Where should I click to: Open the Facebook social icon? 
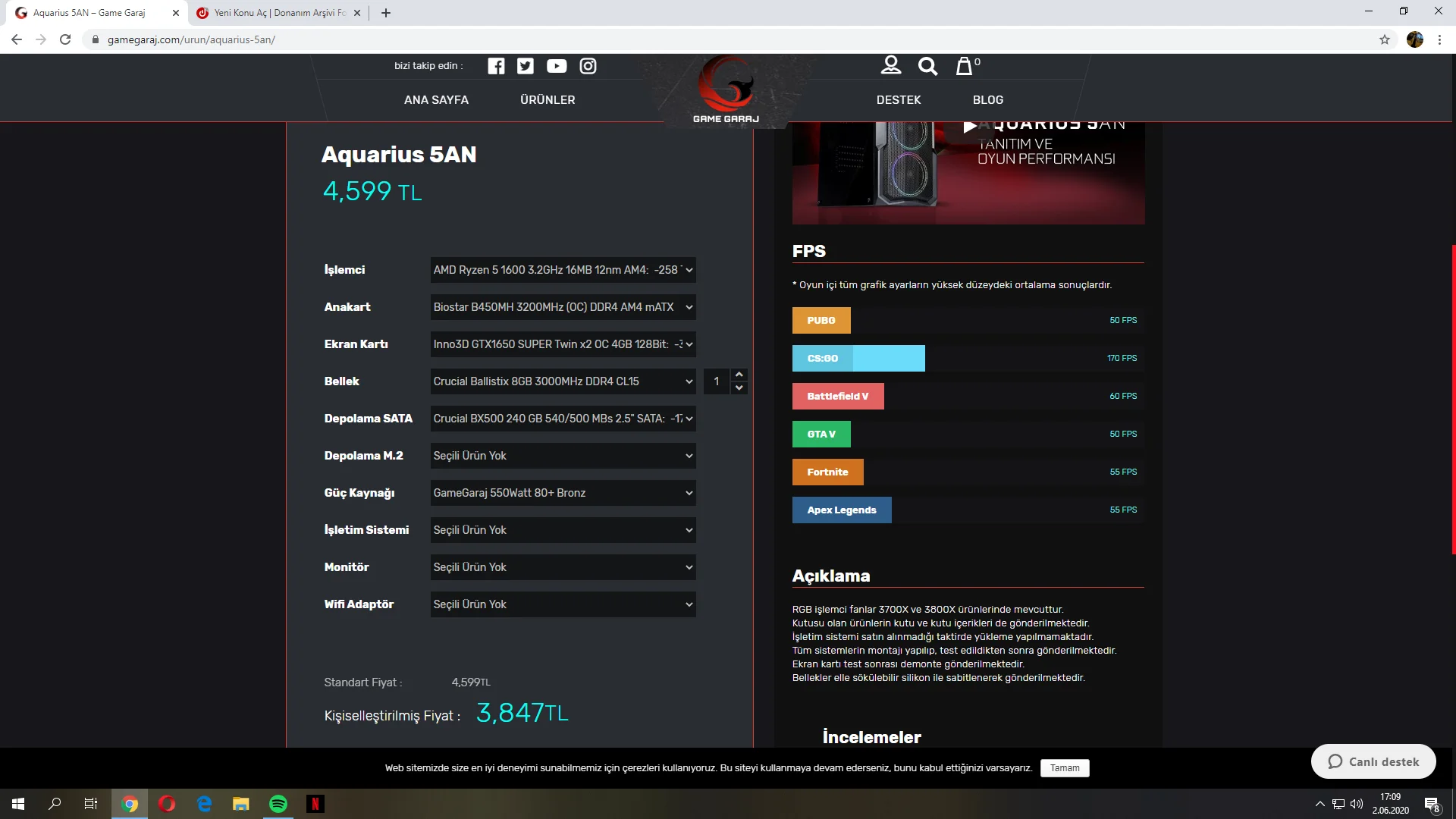point(496,66)
